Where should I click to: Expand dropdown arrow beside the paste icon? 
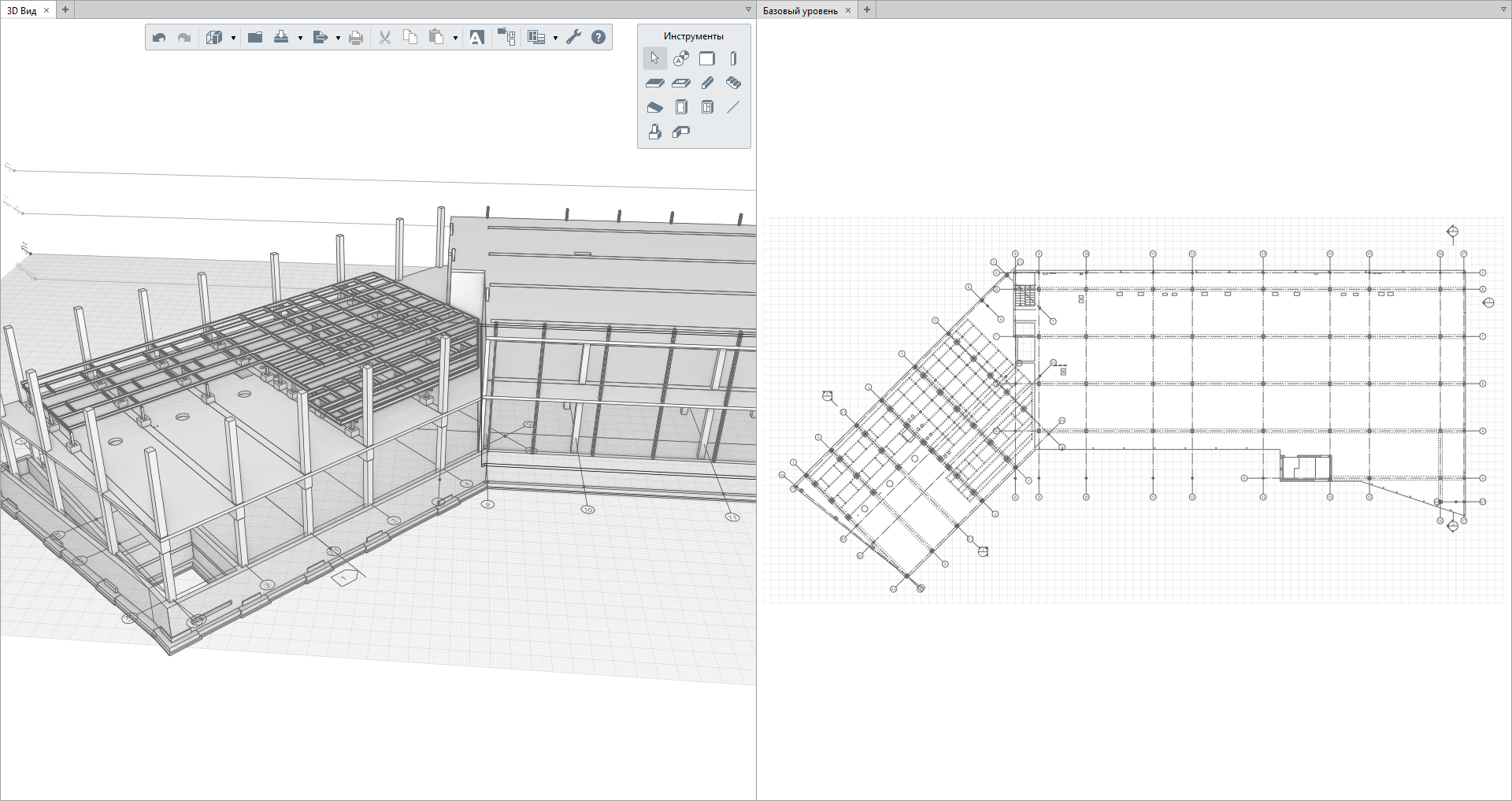point(455,38)
